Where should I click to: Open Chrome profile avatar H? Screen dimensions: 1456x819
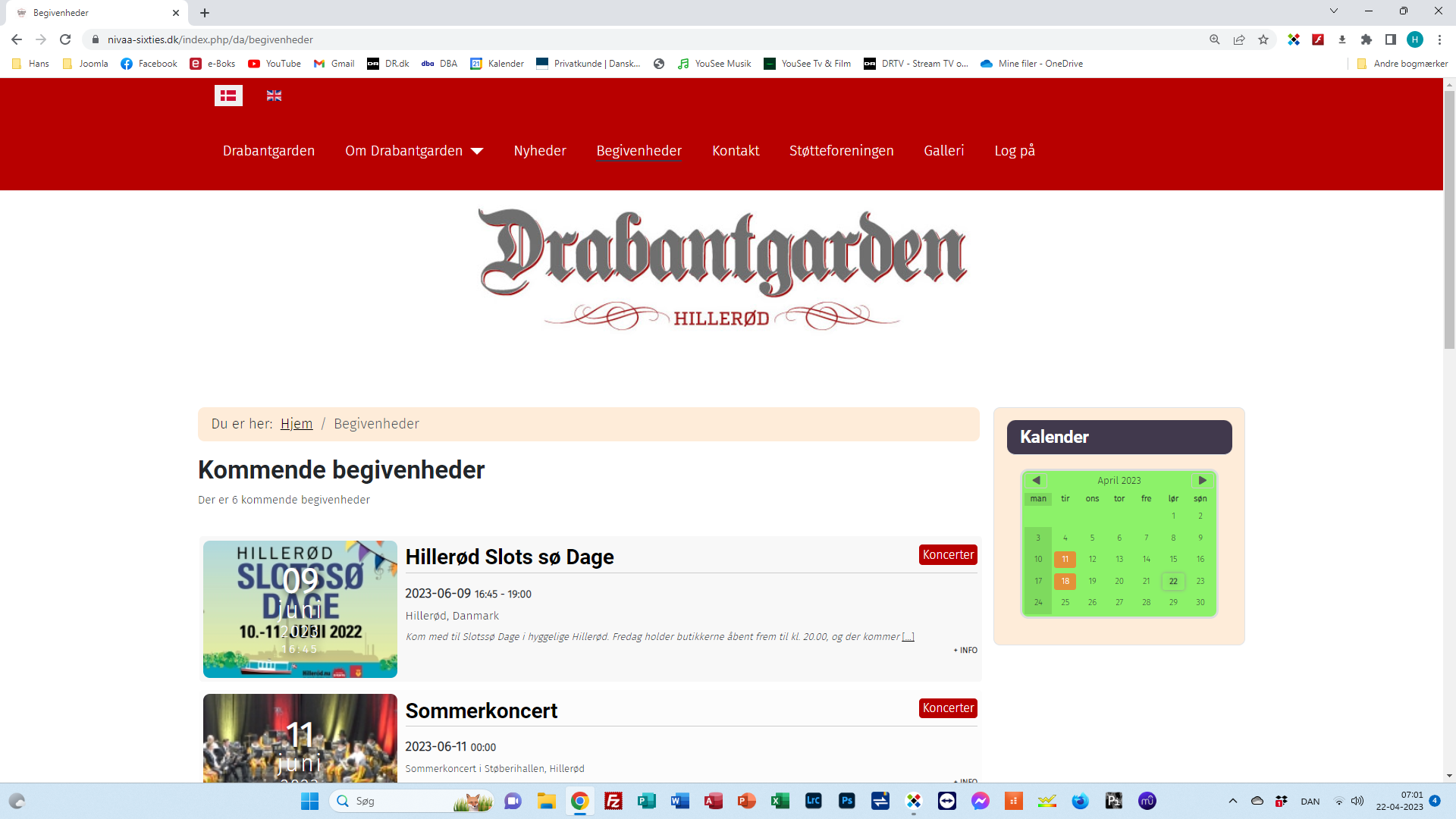1415,39
